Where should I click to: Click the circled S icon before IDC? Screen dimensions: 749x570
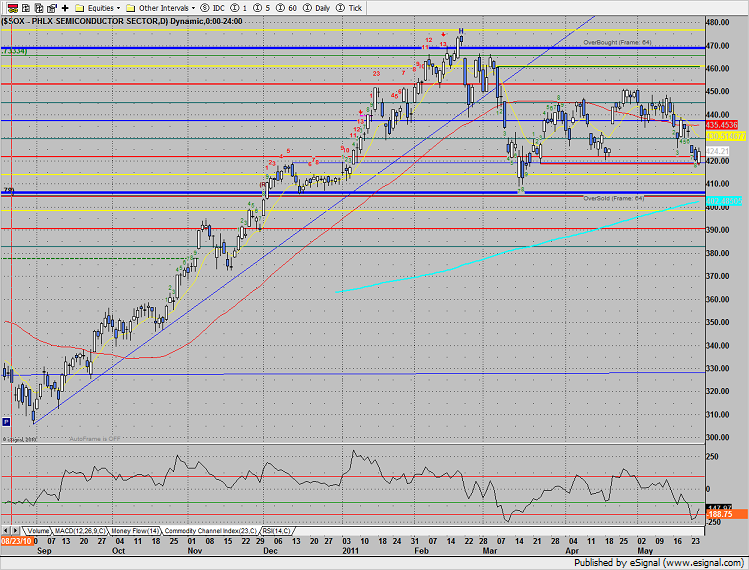[x=204, y=8]
